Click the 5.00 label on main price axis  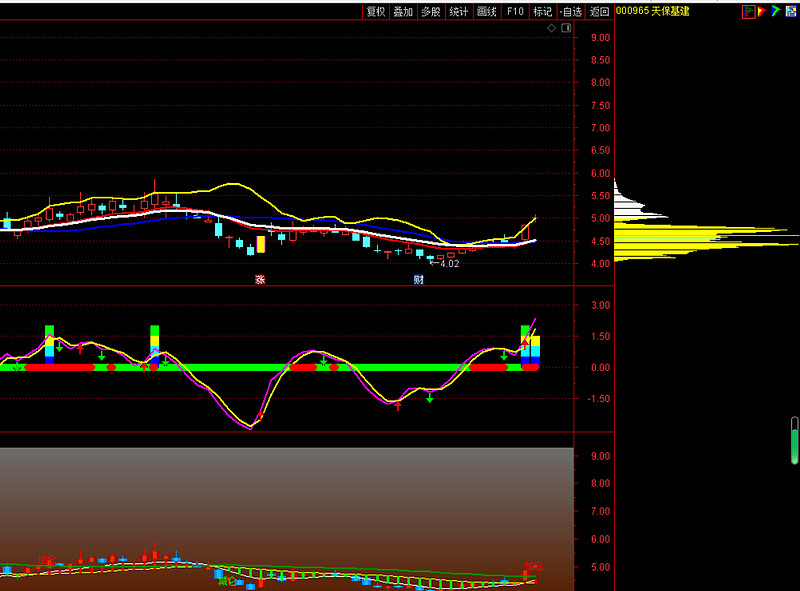601,218
